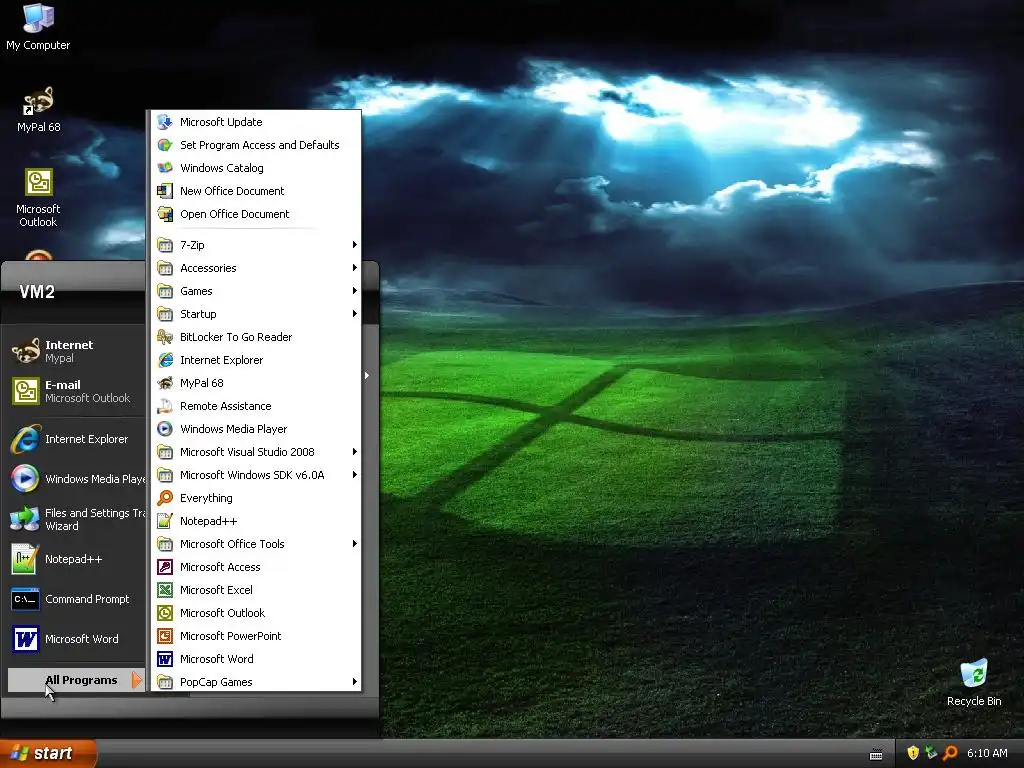Click the My Computer desktop icon

tap(38, 26)
